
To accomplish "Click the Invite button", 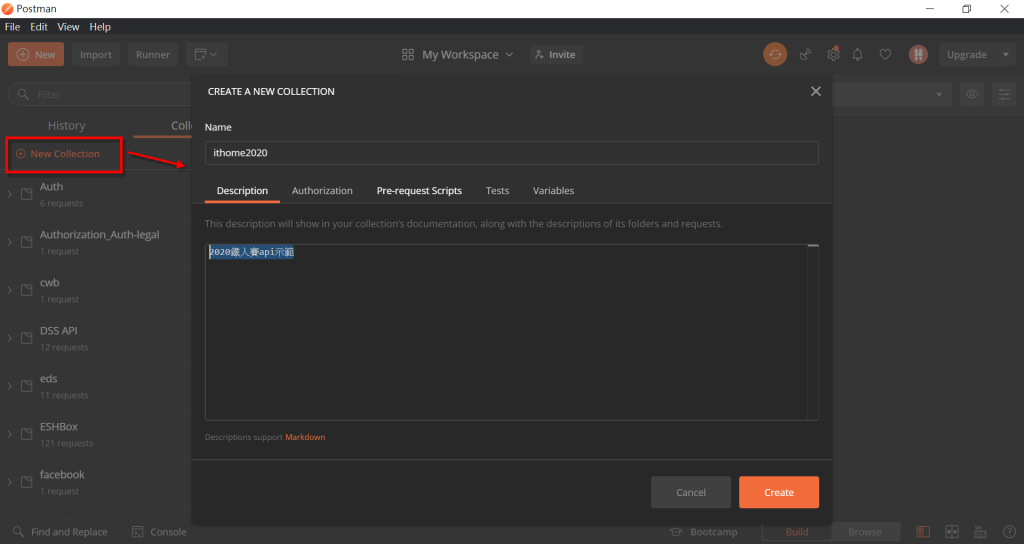I will click(556, 54).
